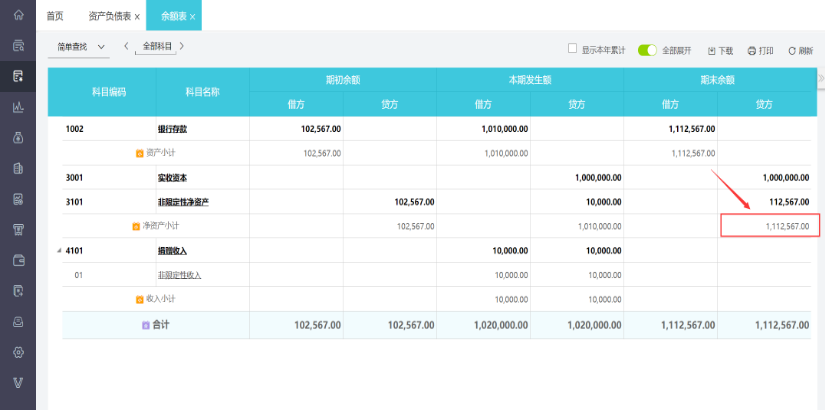Click 非限定性净资产 closing credit 112,567.00
The image size is (825, 410).
coord(791,202)
